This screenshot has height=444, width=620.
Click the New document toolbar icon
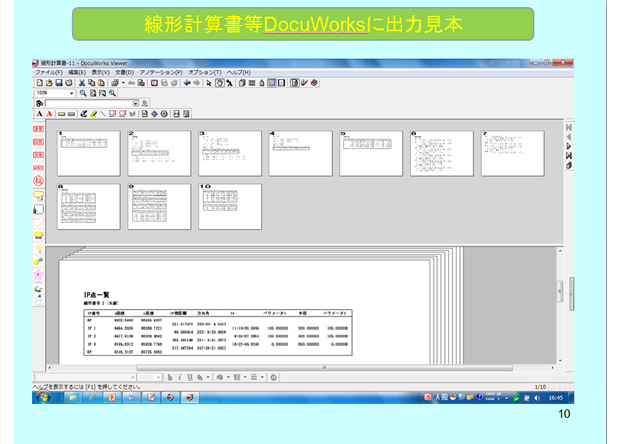point(40,83)
